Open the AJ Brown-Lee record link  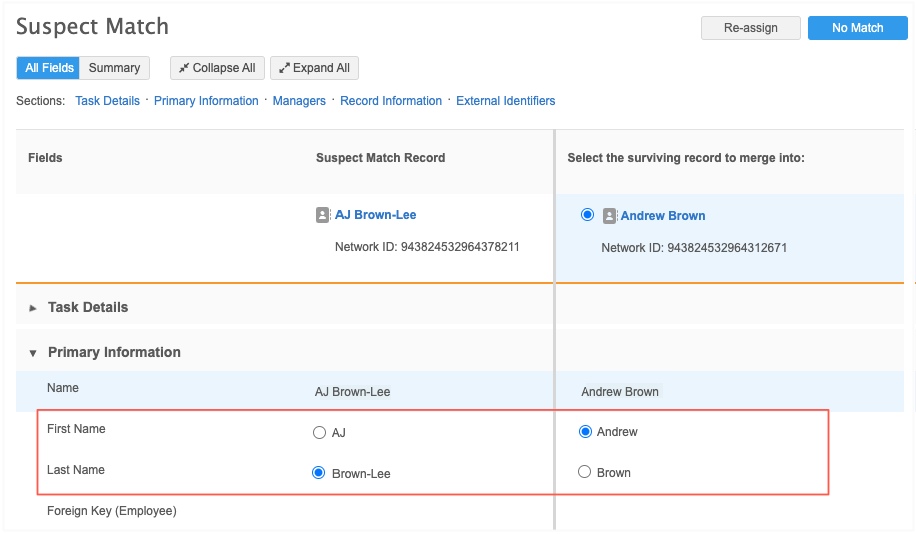click(x=375, y=215)
